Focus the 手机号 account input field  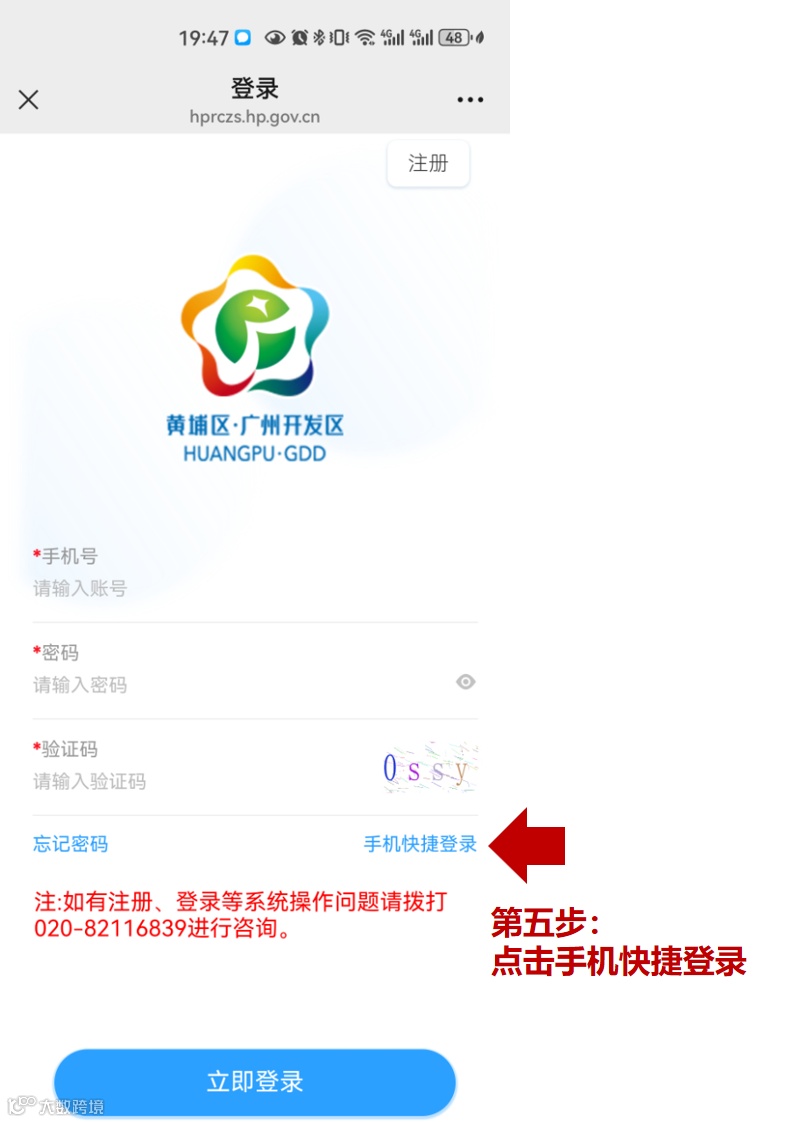[x=255, y=588]
